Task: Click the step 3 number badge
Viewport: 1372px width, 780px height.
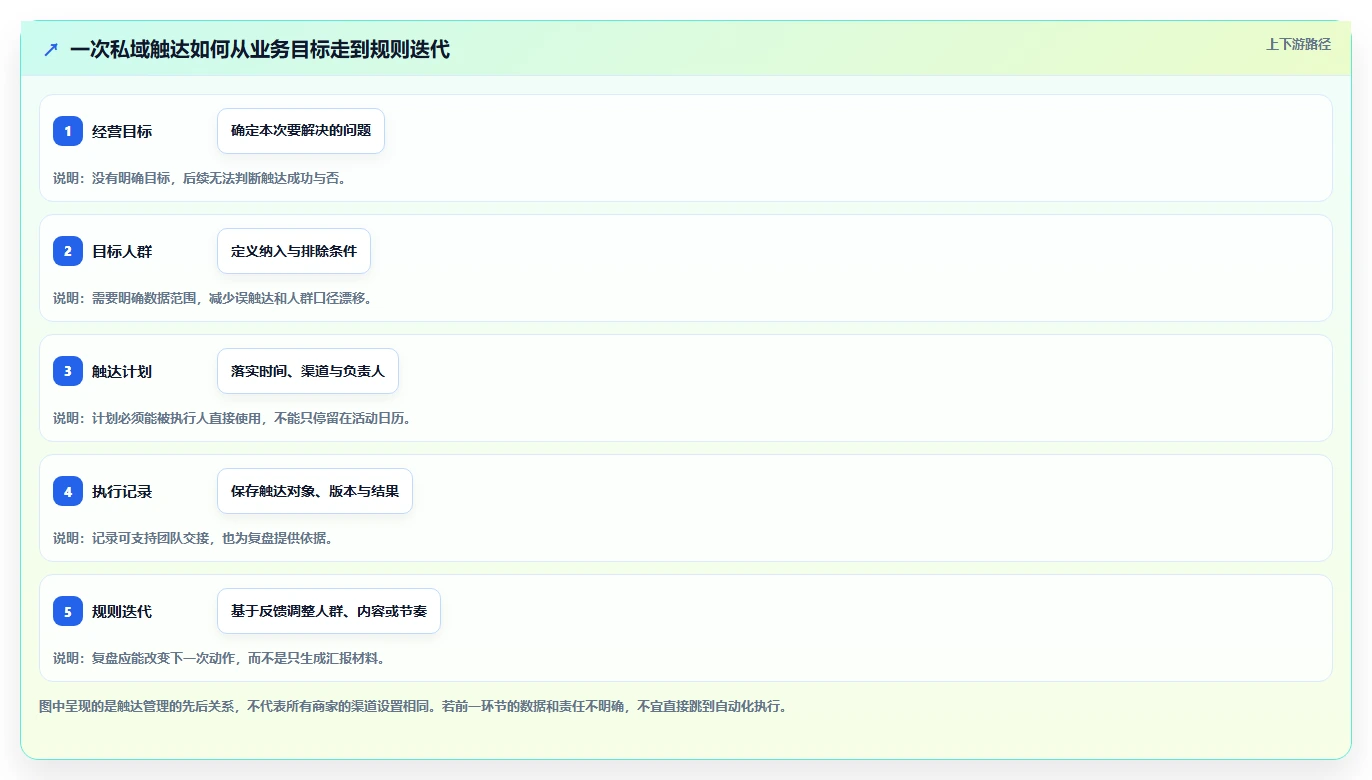Action: [x=68, y=371]
